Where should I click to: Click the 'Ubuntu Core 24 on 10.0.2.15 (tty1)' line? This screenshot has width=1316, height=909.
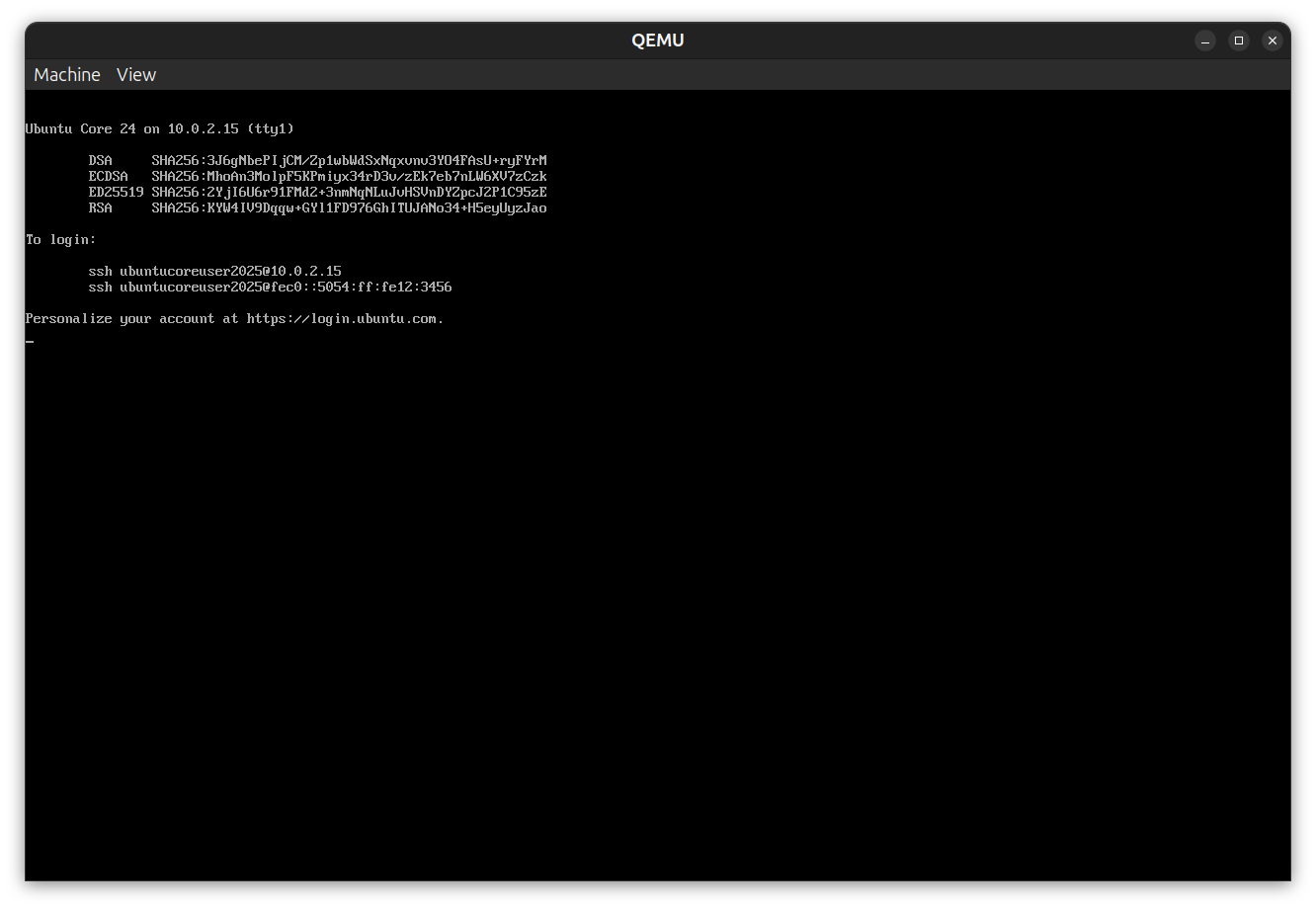[x=160, y=128]
